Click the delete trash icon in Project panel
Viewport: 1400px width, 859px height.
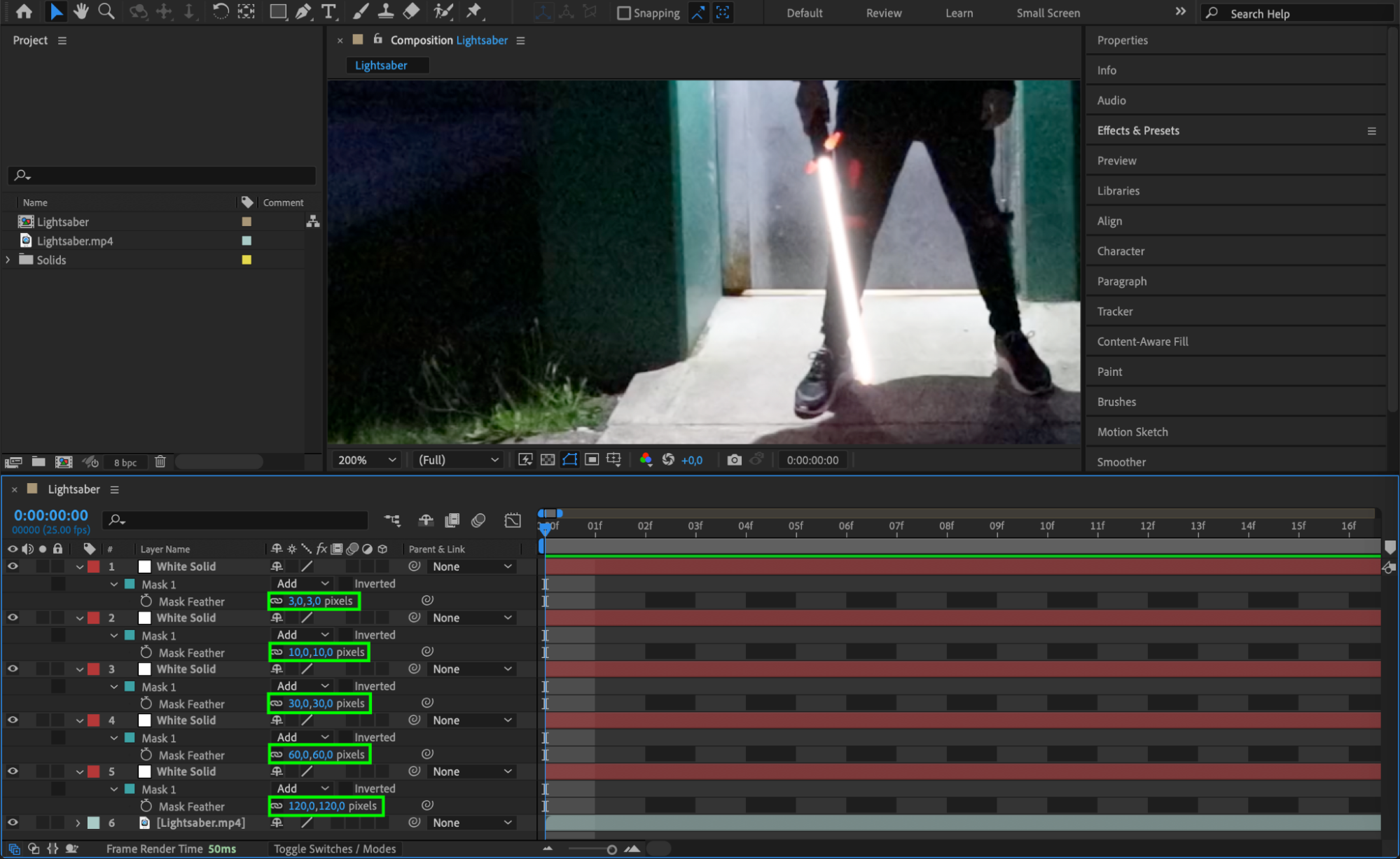[160, 462]
